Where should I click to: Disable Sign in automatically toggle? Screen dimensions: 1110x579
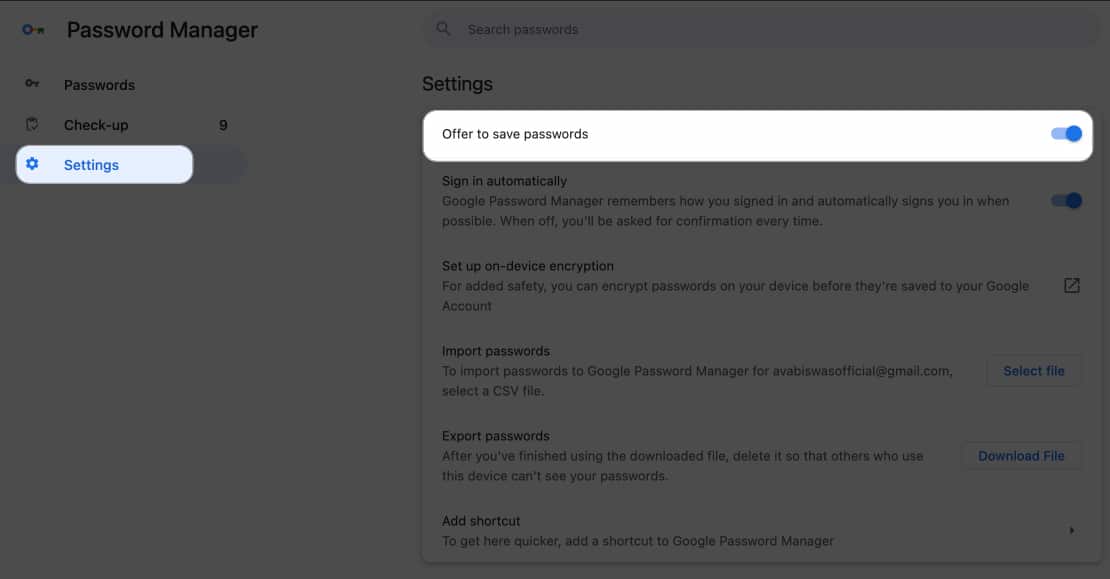click(1066, 201)
